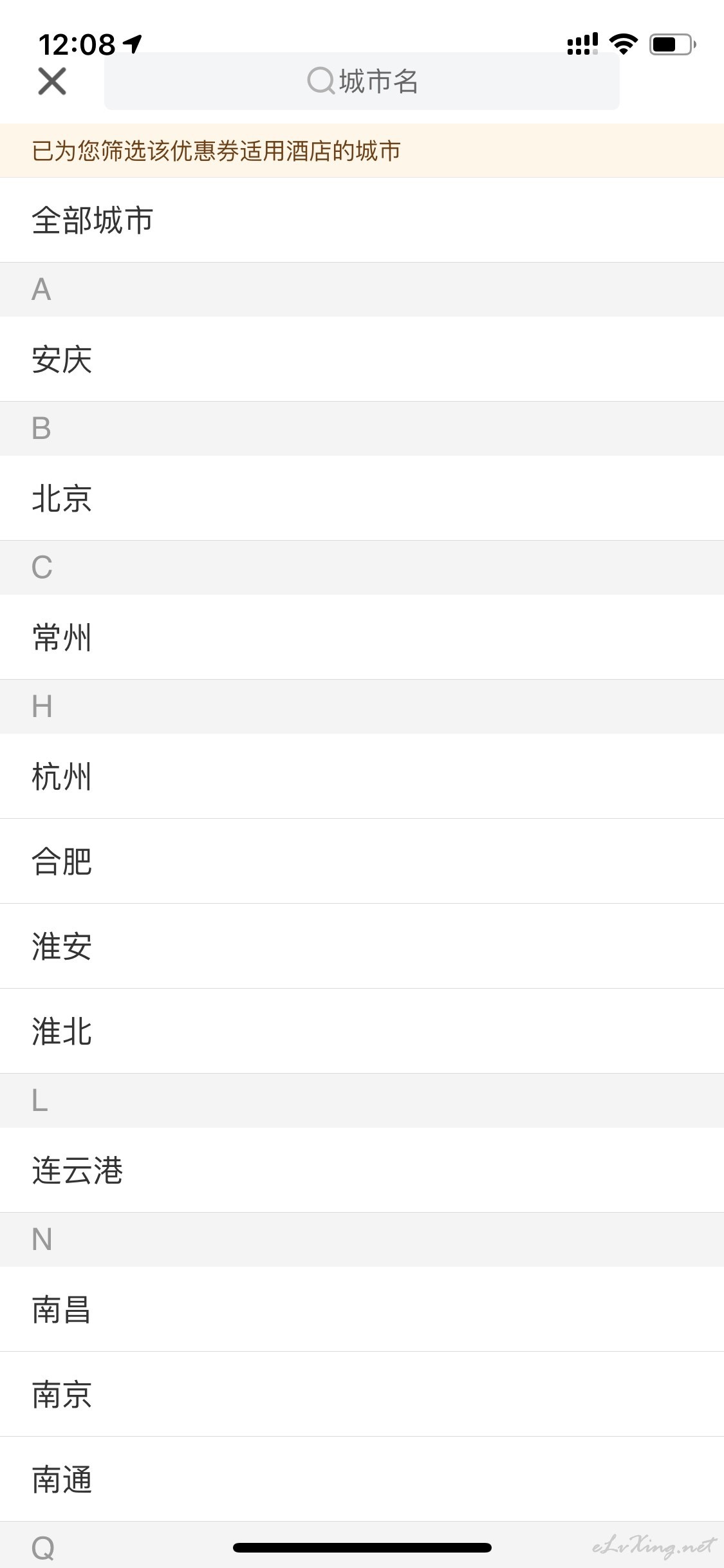Screen dimensions: 724x1568
Task: Tap the battery status icon
Action: pos(673,44)
